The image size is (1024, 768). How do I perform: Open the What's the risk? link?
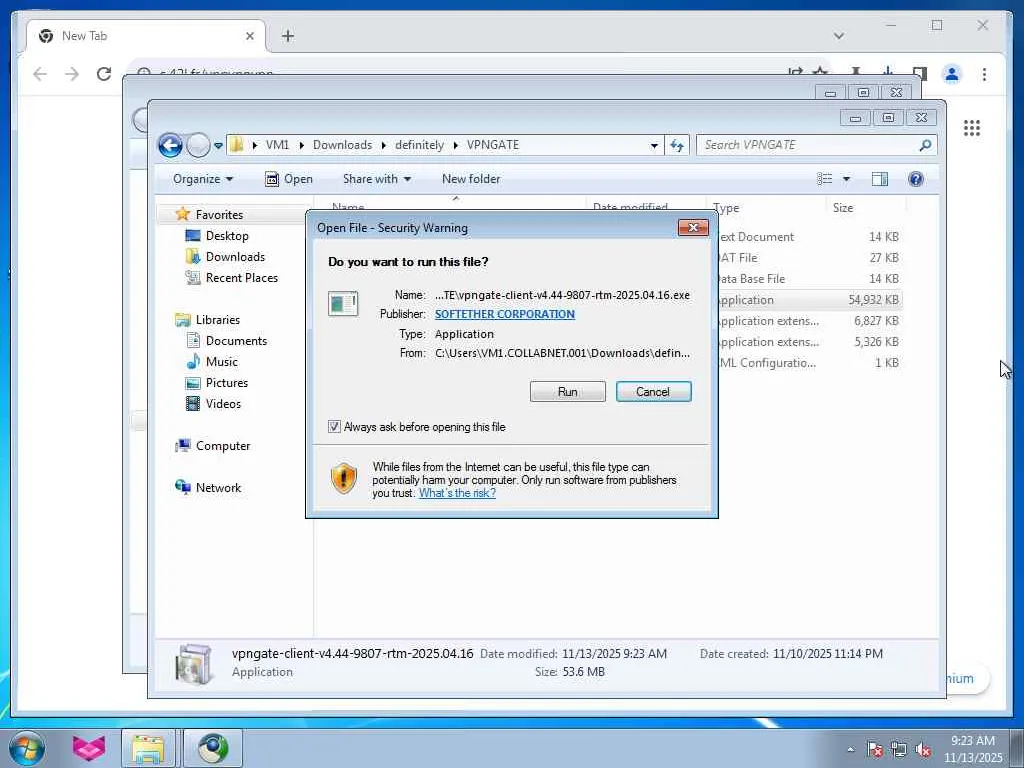[457, 493]
